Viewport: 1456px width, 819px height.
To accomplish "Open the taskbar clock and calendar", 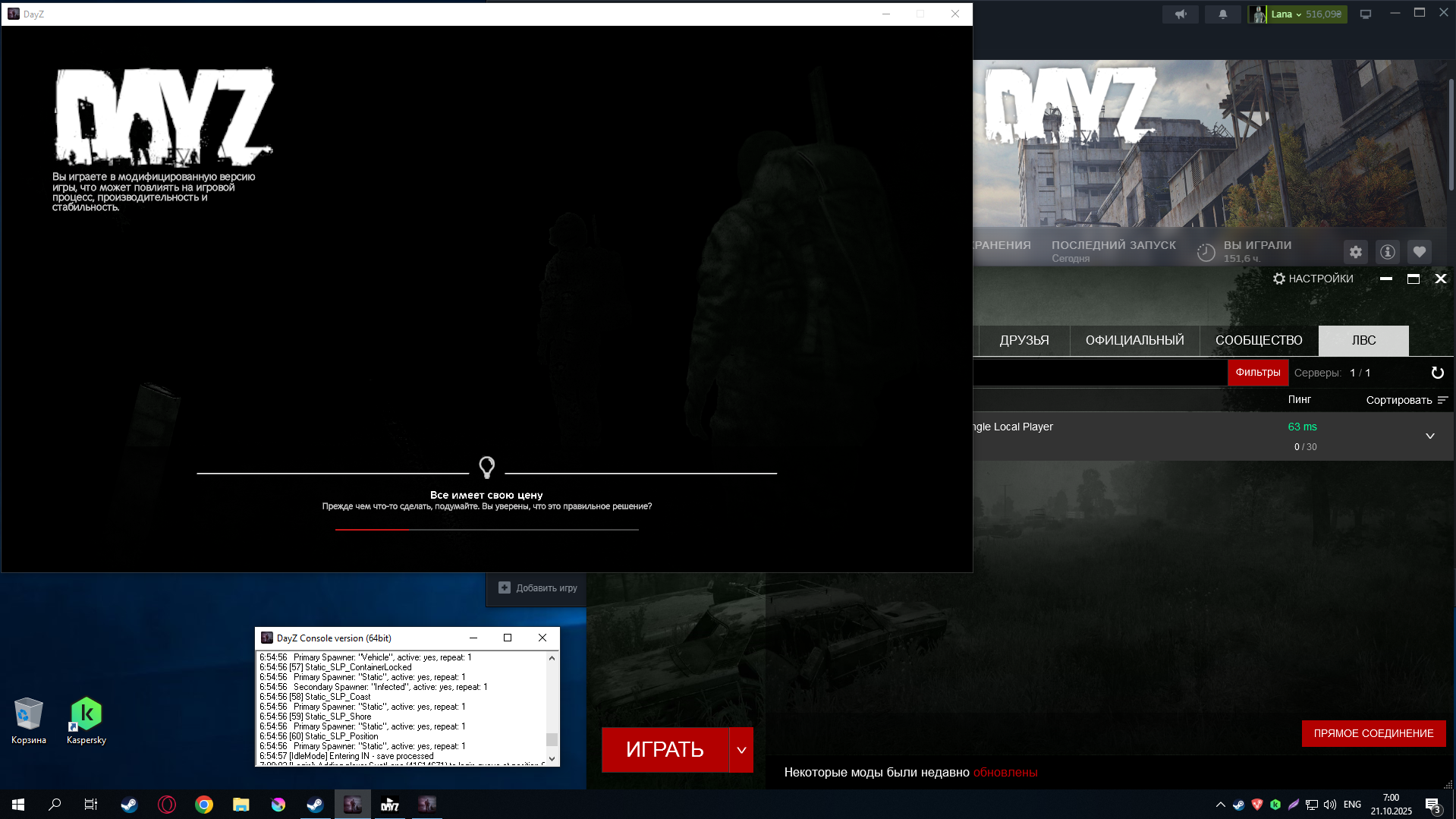I will point(1391,805).
